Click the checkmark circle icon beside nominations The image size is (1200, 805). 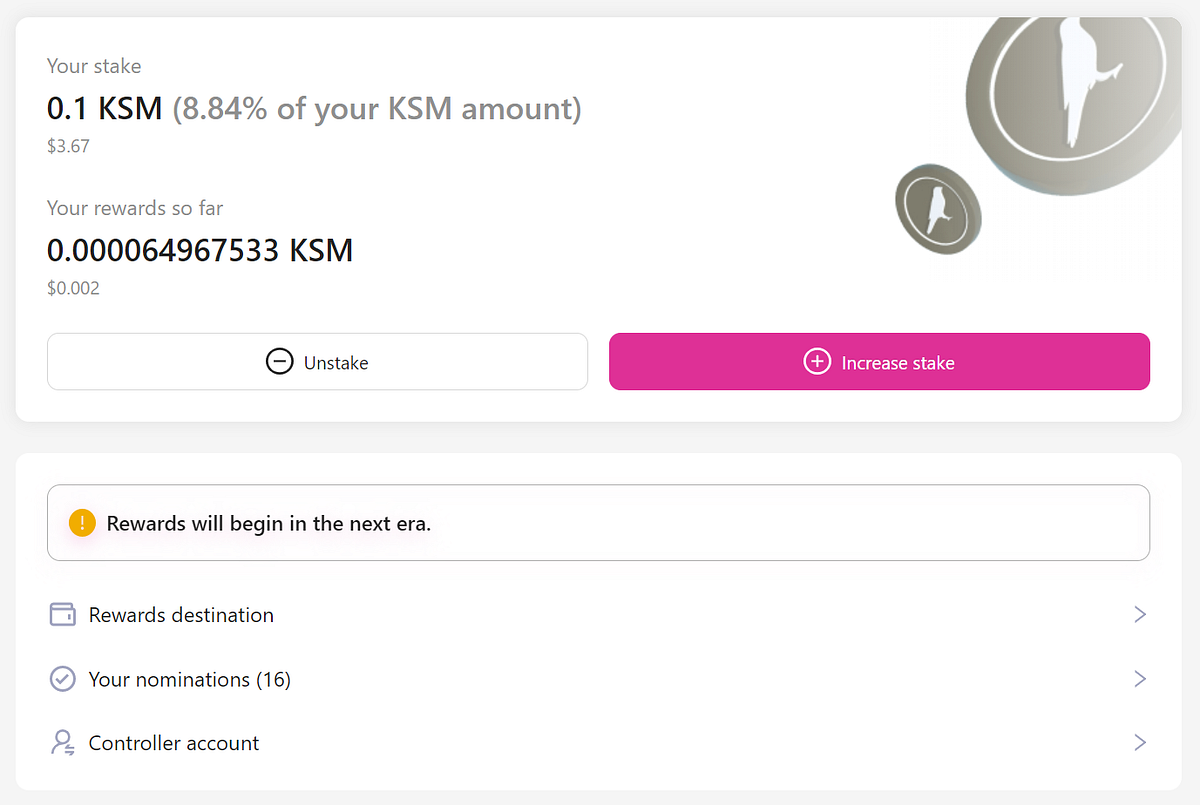63,679
